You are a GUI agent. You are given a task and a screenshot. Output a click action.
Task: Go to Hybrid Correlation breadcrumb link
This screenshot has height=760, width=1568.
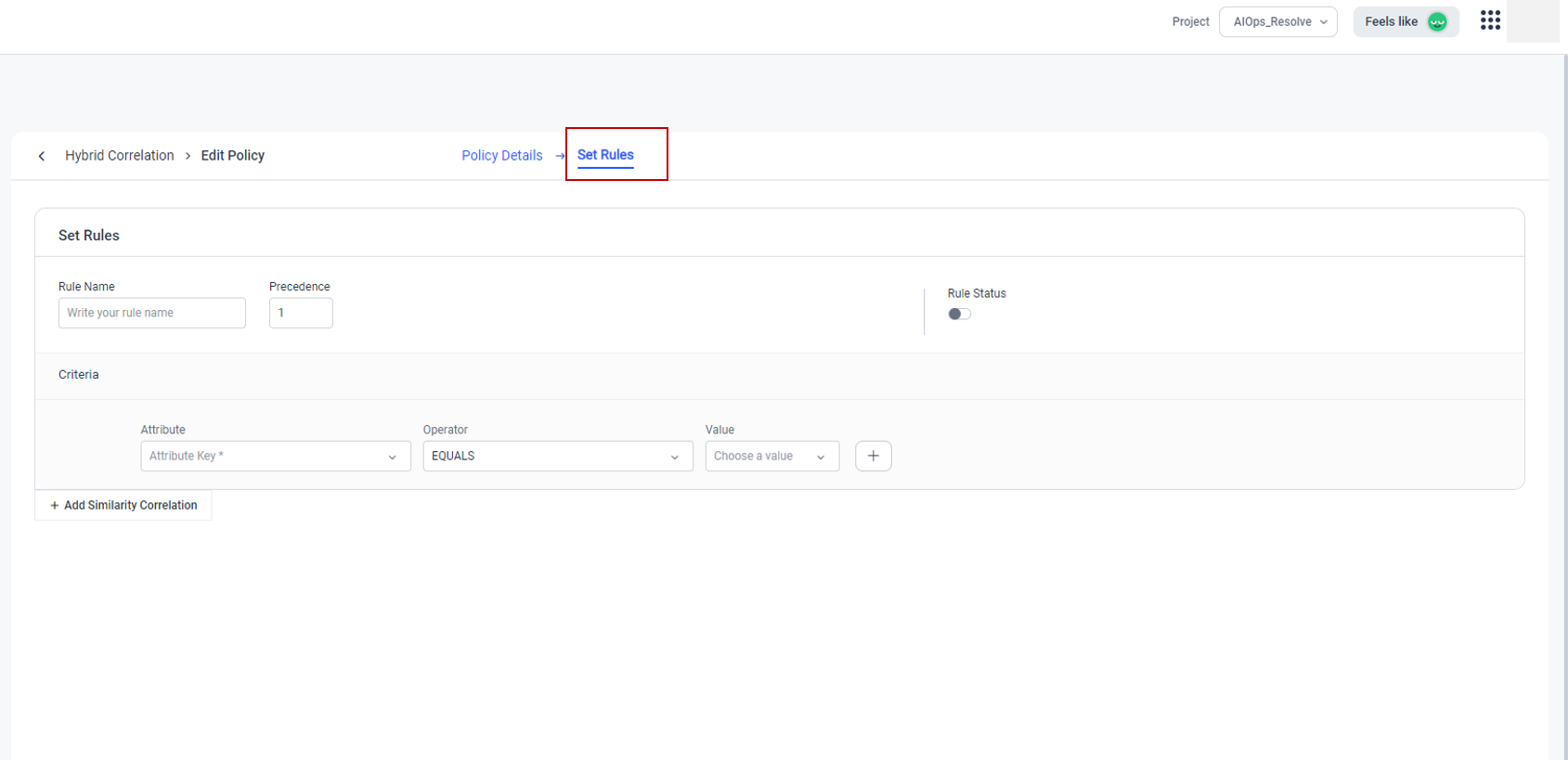pos(119,156)
